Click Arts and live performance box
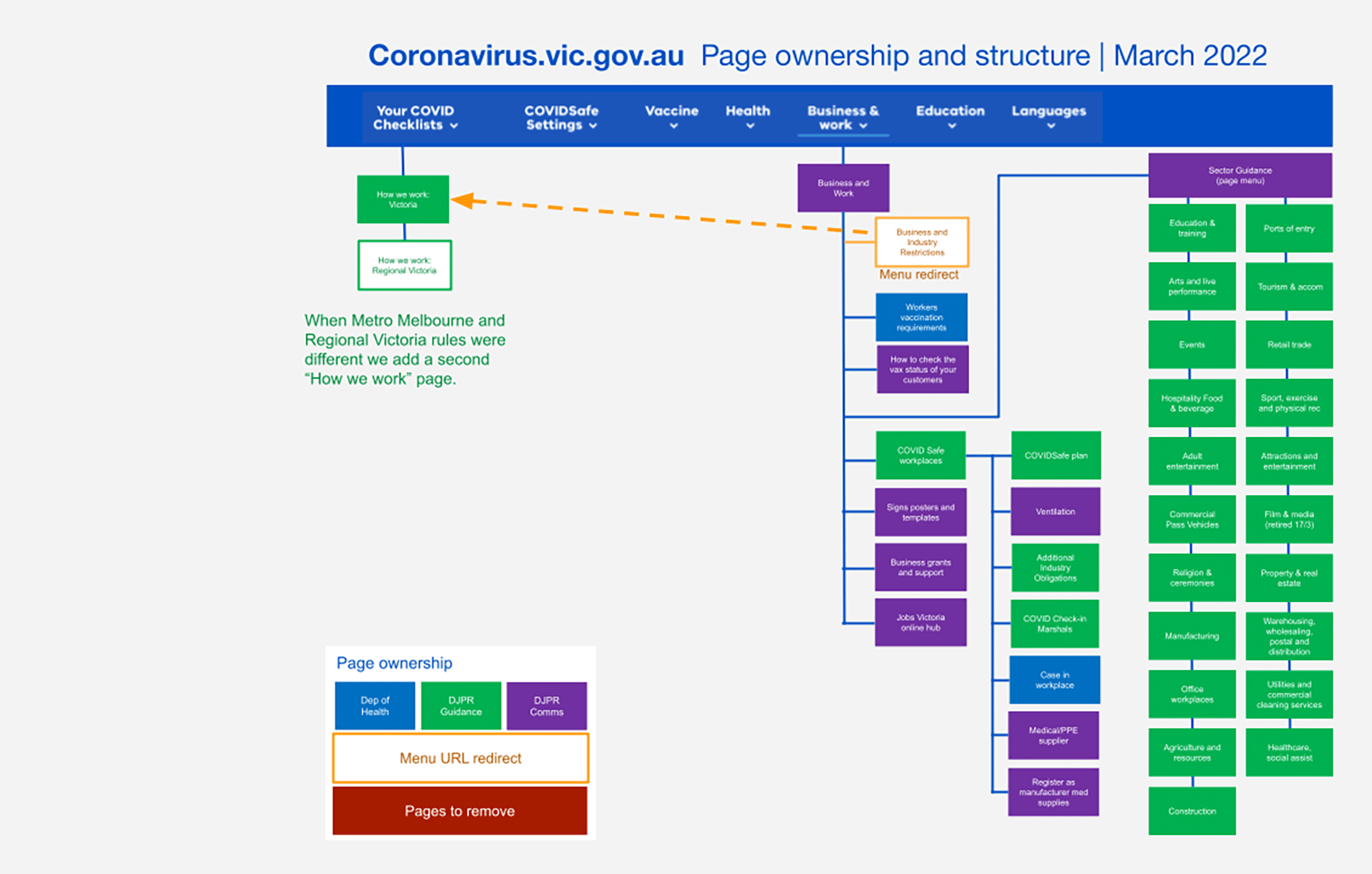Screen dimensions: 1372x874 tap(1192, 287)
